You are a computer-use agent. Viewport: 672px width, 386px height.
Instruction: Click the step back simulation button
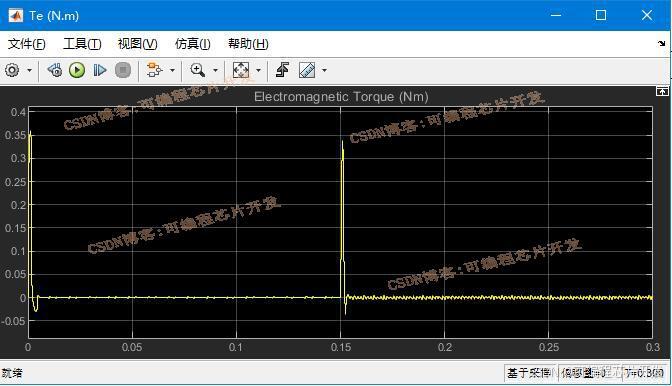[54, 70]
